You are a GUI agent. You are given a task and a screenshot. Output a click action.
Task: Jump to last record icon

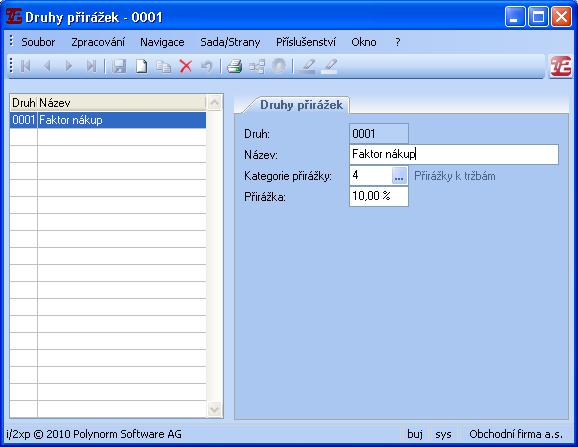(91, 66)
